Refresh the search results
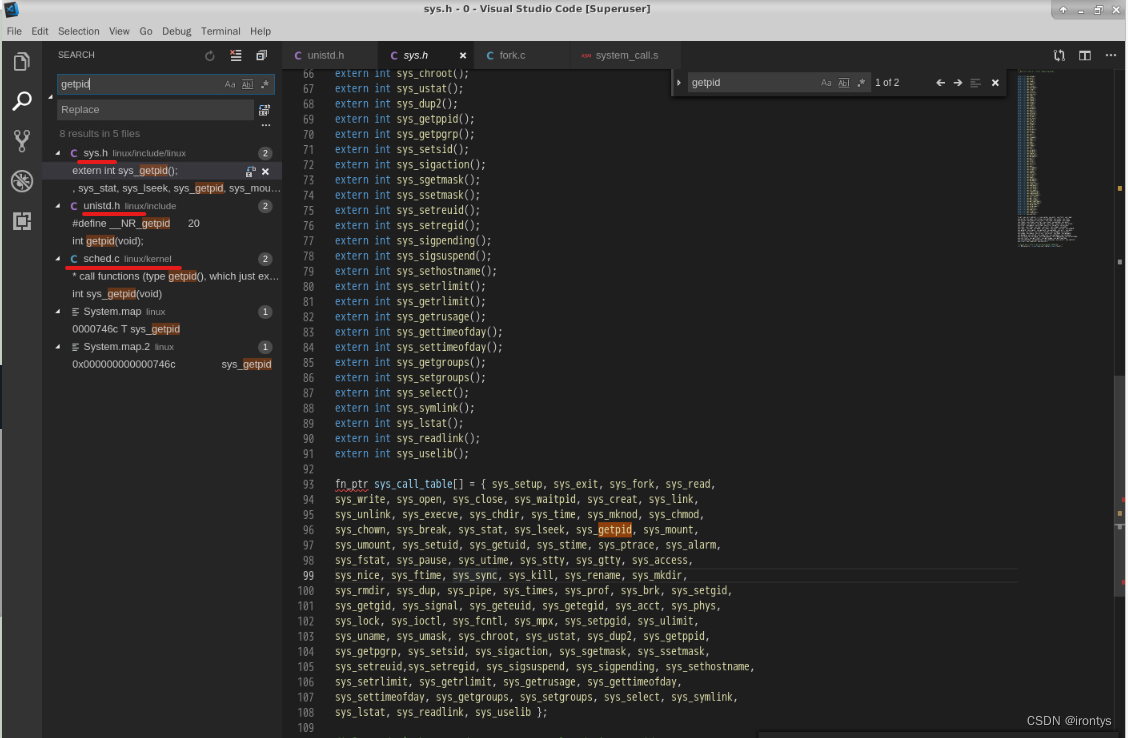Image resolution: width=1128 pixels, height=738 pixels. pyautogui.click(x=209, y=55)
